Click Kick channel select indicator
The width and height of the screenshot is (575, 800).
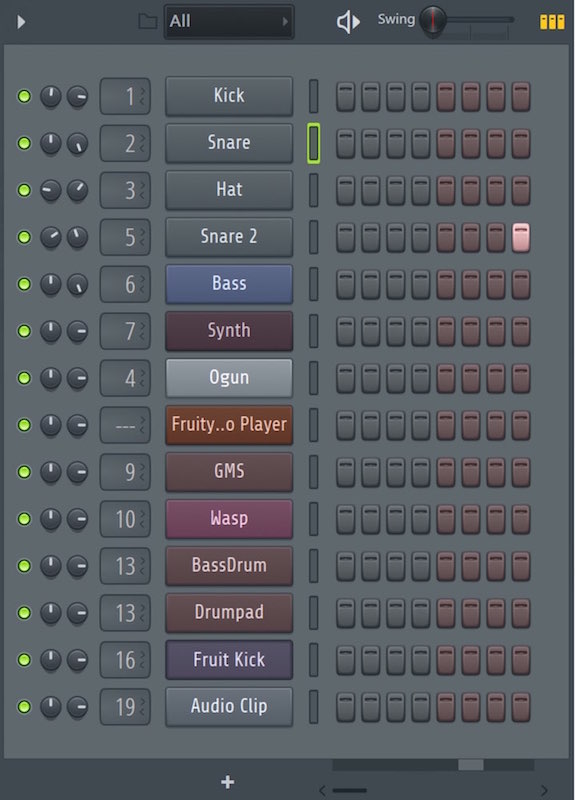coord(314,96)
